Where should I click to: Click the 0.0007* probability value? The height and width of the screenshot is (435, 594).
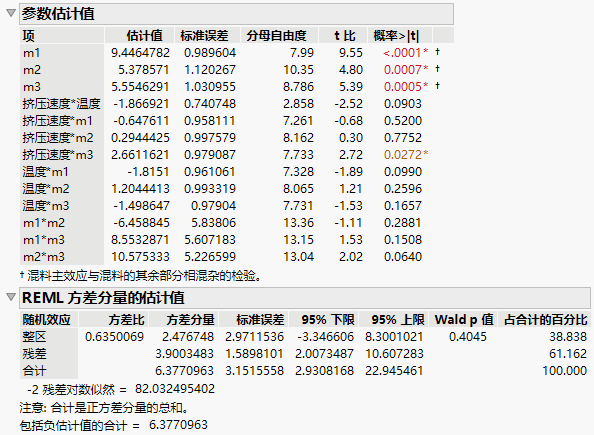click(406, 70)
